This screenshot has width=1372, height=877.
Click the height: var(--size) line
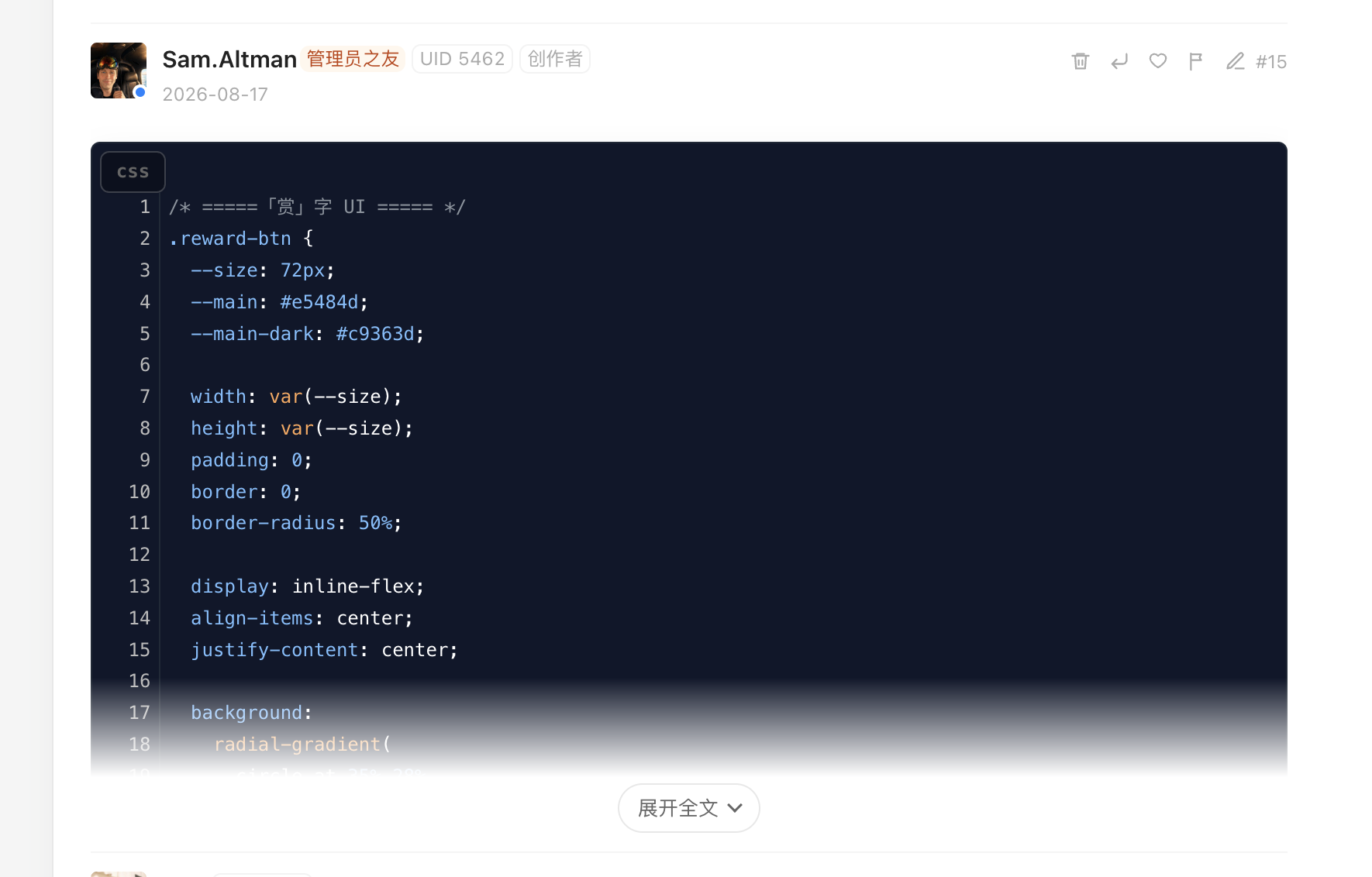[302, 428]
